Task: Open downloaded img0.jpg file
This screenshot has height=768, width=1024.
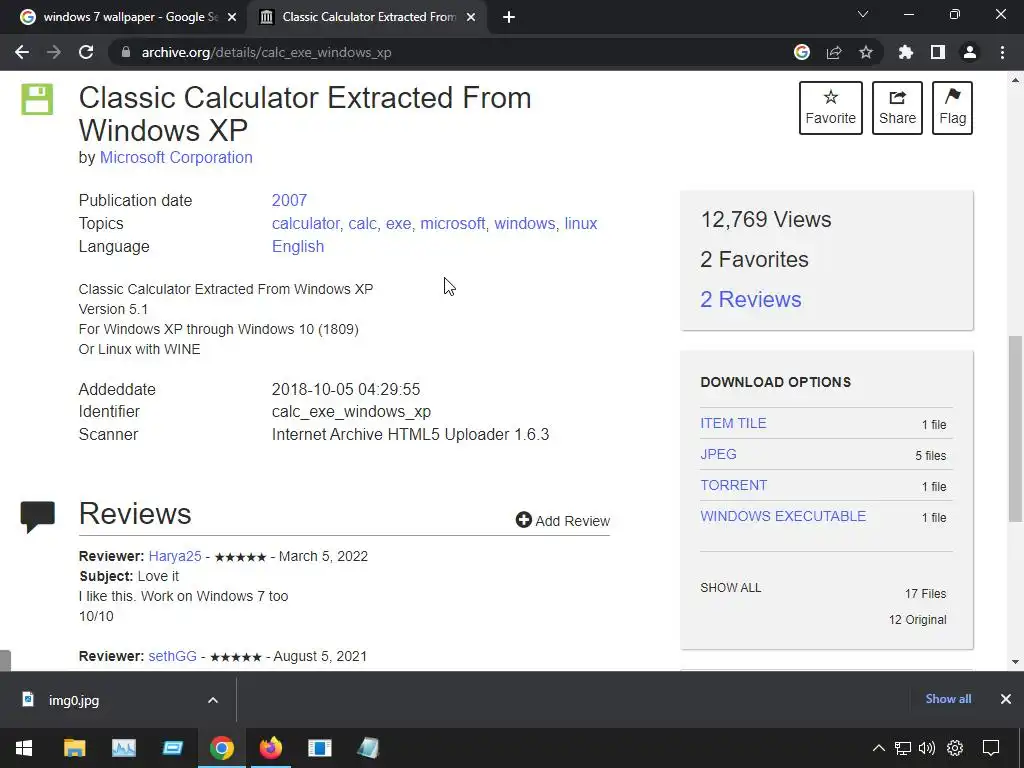Action: pos(74,700)
